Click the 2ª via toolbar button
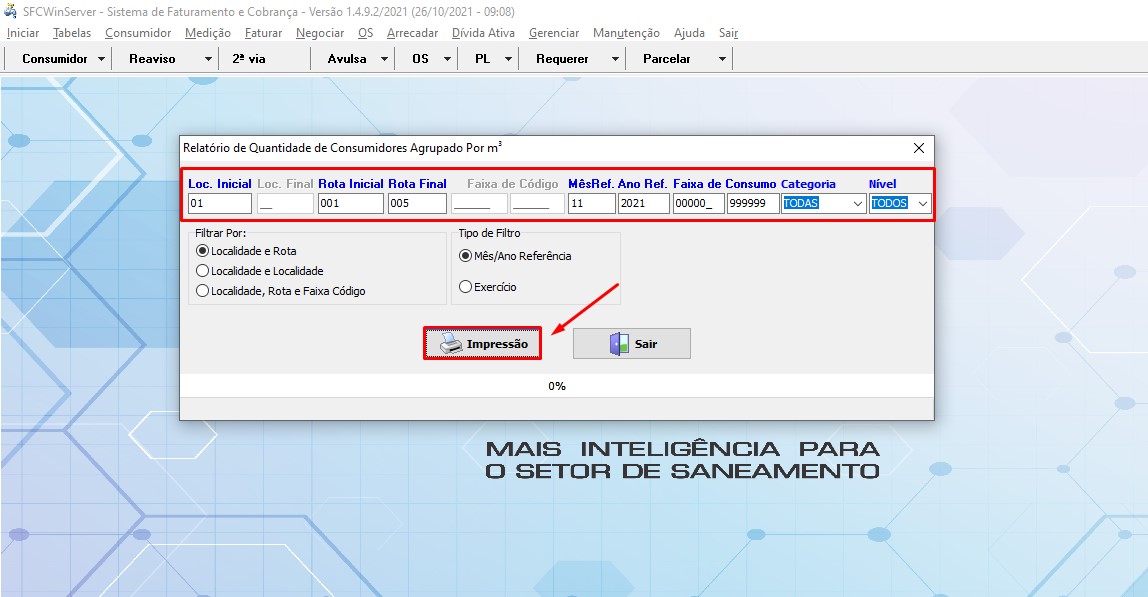 point(249,59)
